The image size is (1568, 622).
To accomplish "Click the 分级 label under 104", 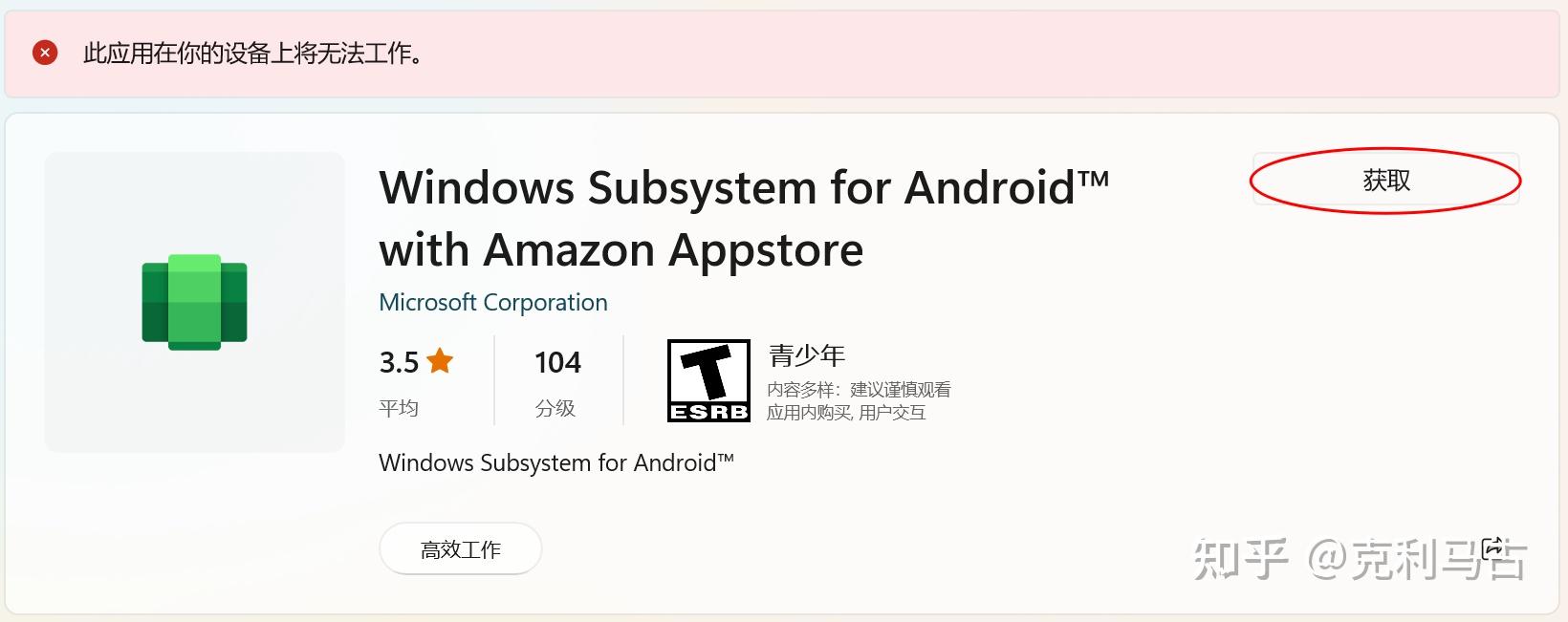I will click(x=555, y=408).
